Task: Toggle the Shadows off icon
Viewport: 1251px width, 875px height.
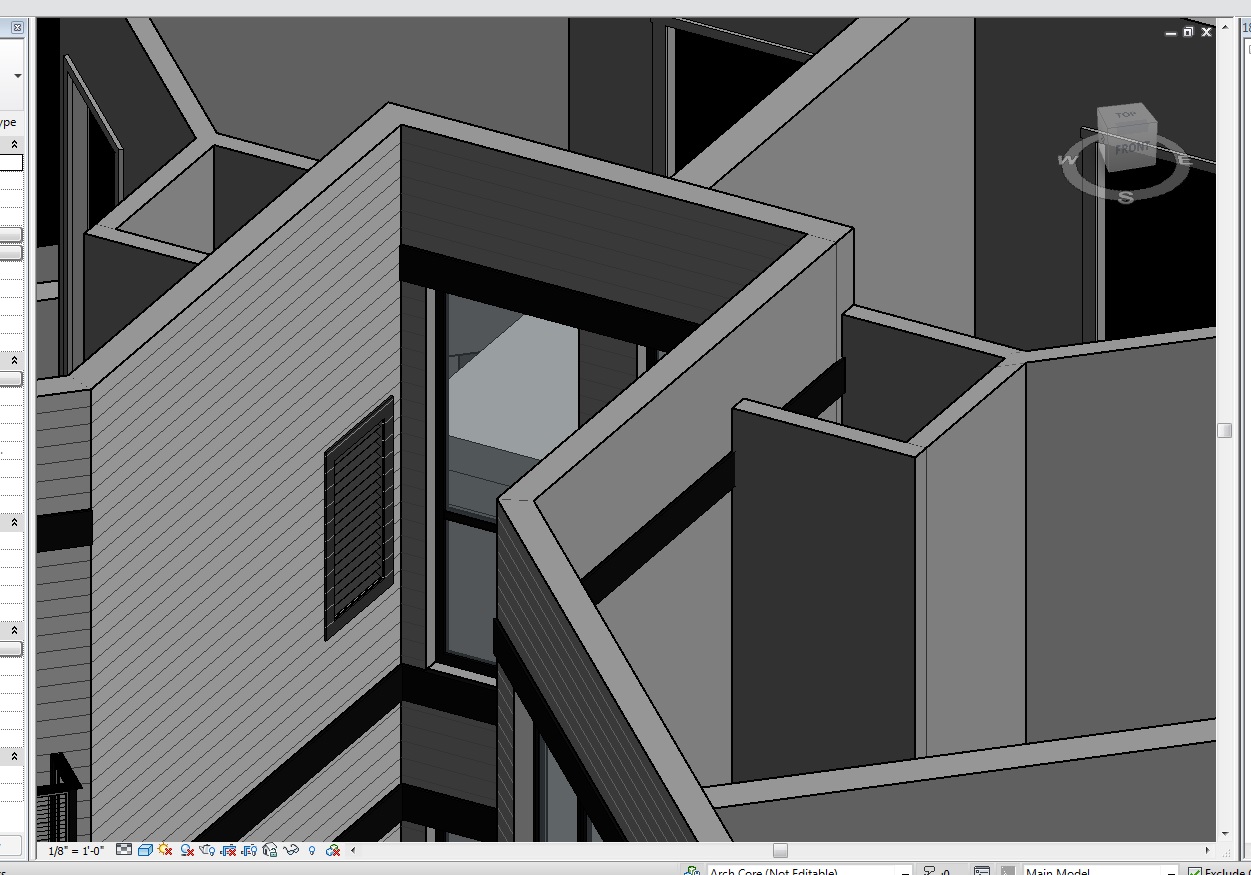Action: point(186,850)
